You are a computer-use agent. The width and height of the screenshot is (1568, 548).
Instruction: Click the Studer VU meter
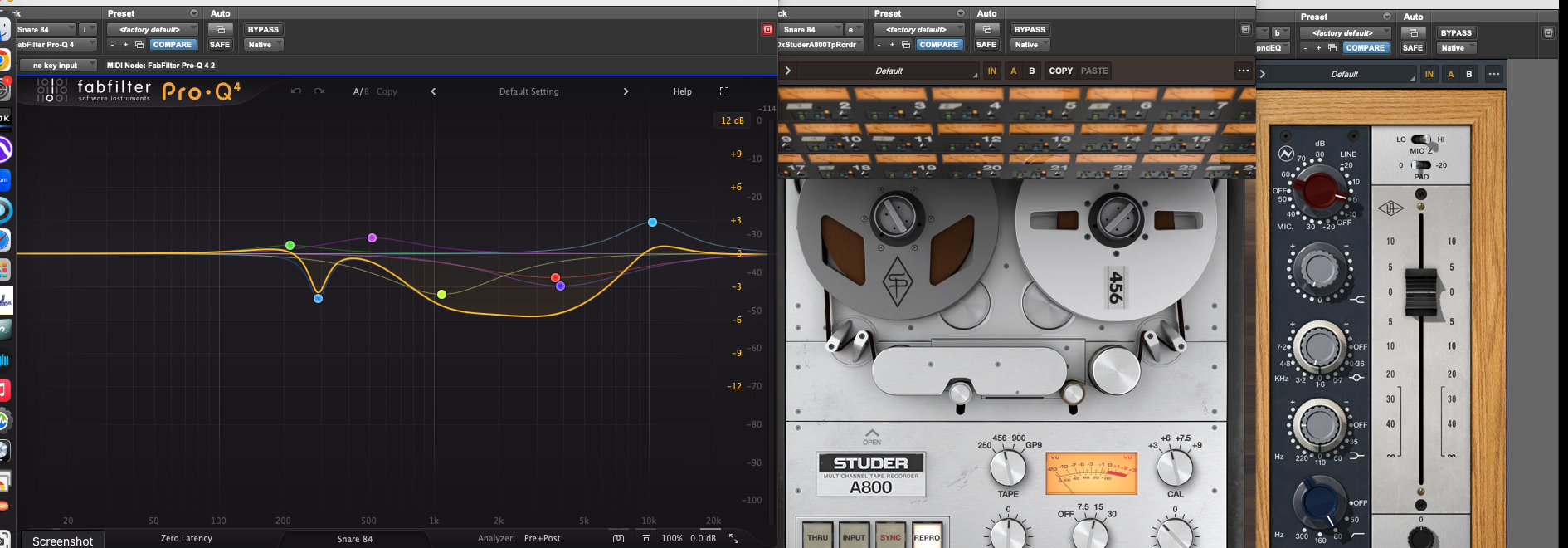(1091, 473)
